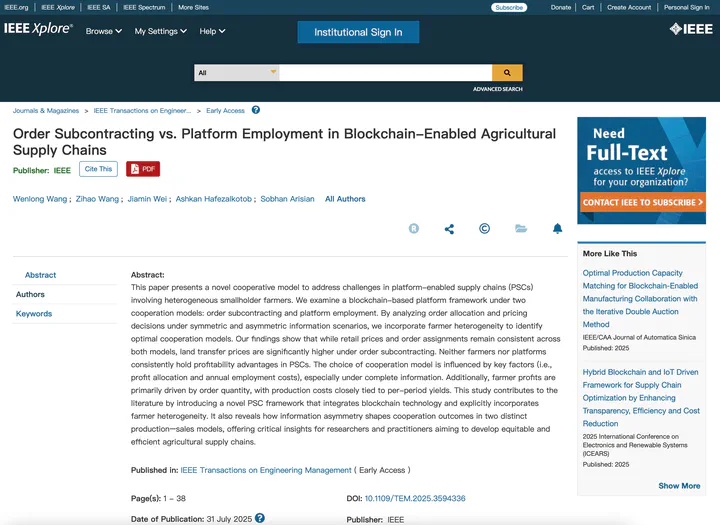This screenshot has width=720, height=525.
Task: Open copyright permissions icon
Action: pos(485,229)
